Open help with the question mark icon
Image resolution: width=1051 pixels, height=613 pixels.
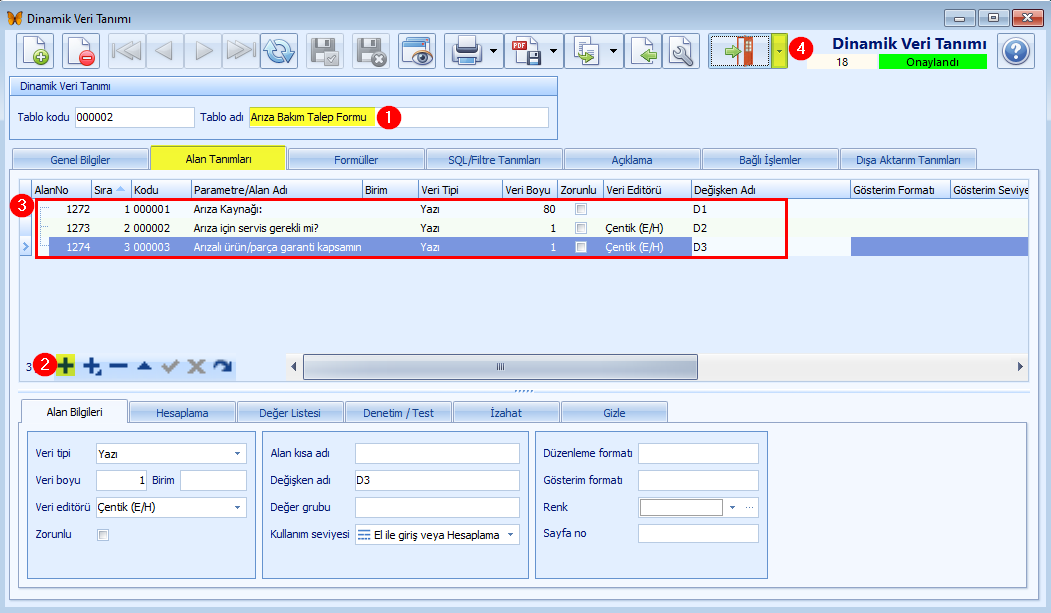click(x=1016, y=51)
